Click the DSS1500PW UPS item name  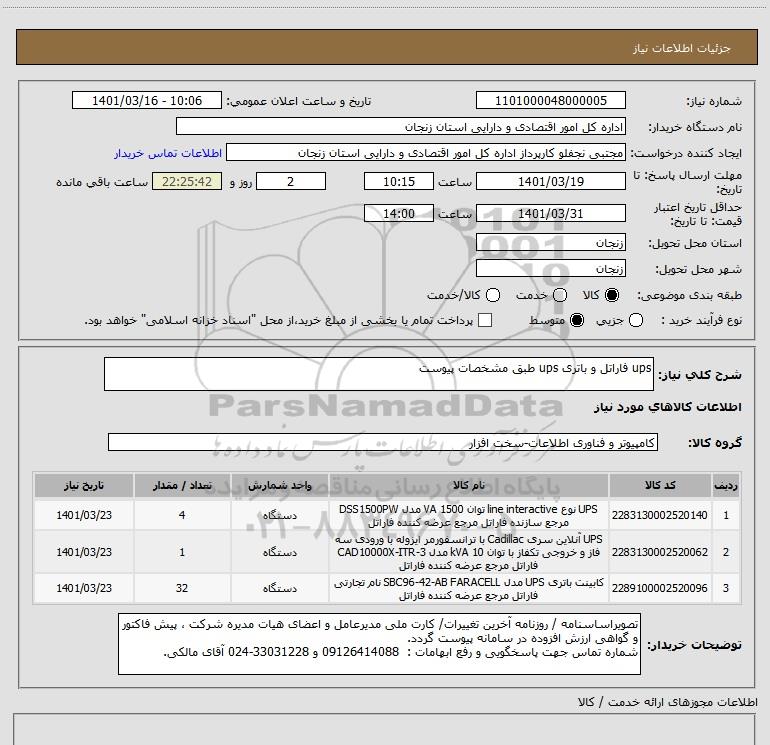point(468,516)
